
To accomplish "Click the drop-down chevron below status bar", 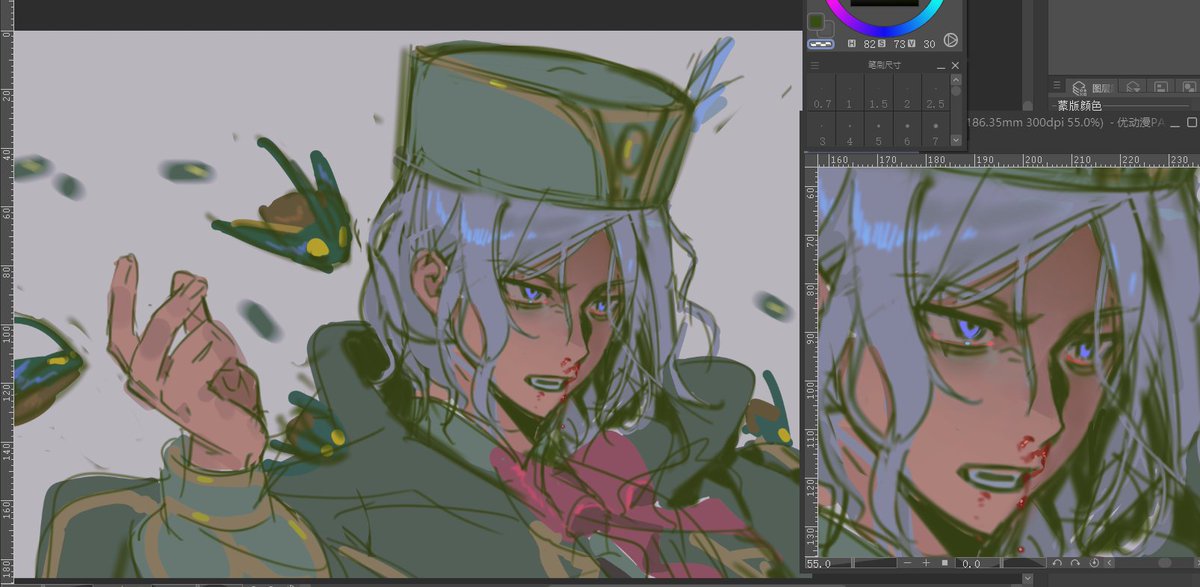I will coord(1027,578).
